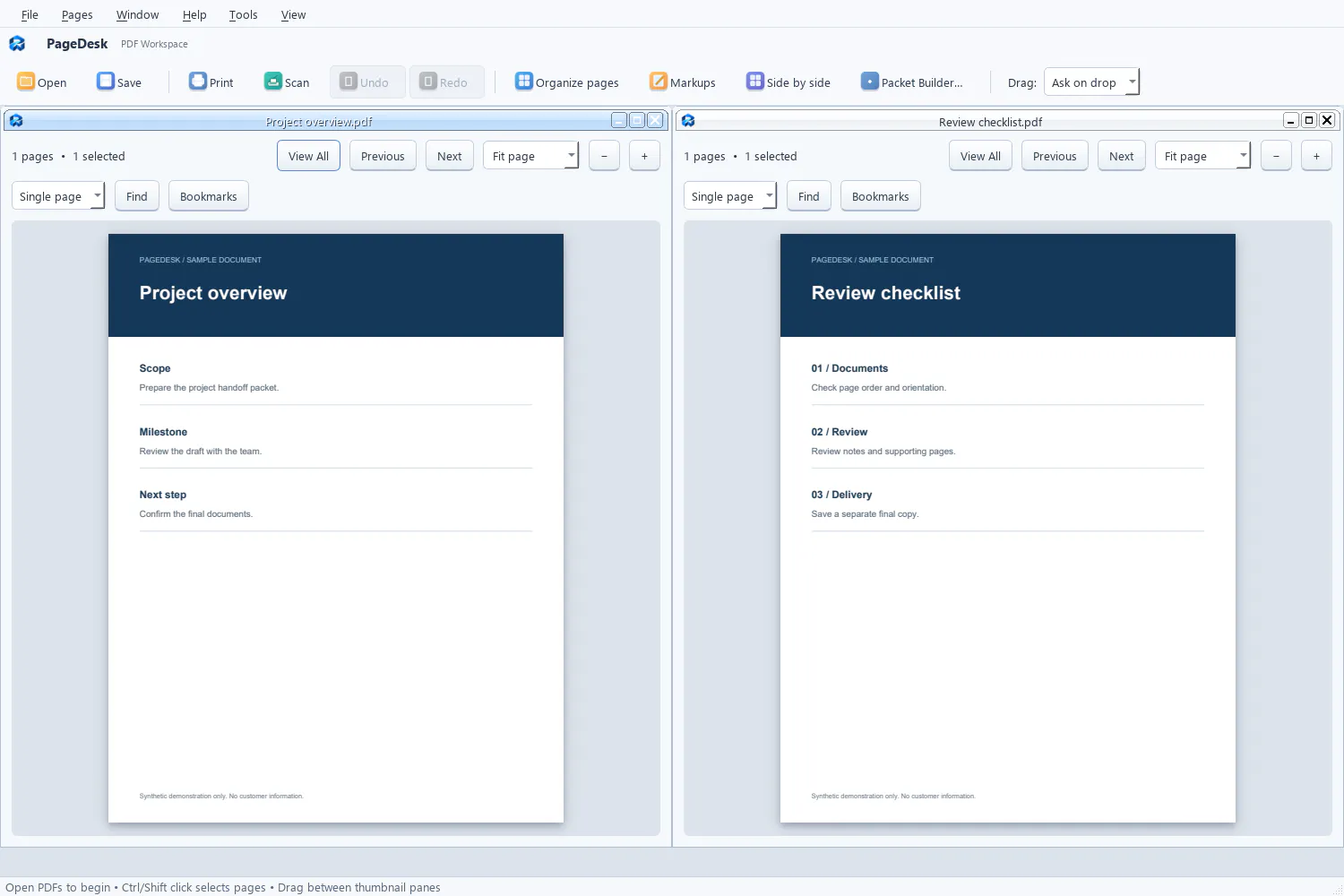1344x896 pixels.
Task: Open the Help menu
Action: [194, 14]
